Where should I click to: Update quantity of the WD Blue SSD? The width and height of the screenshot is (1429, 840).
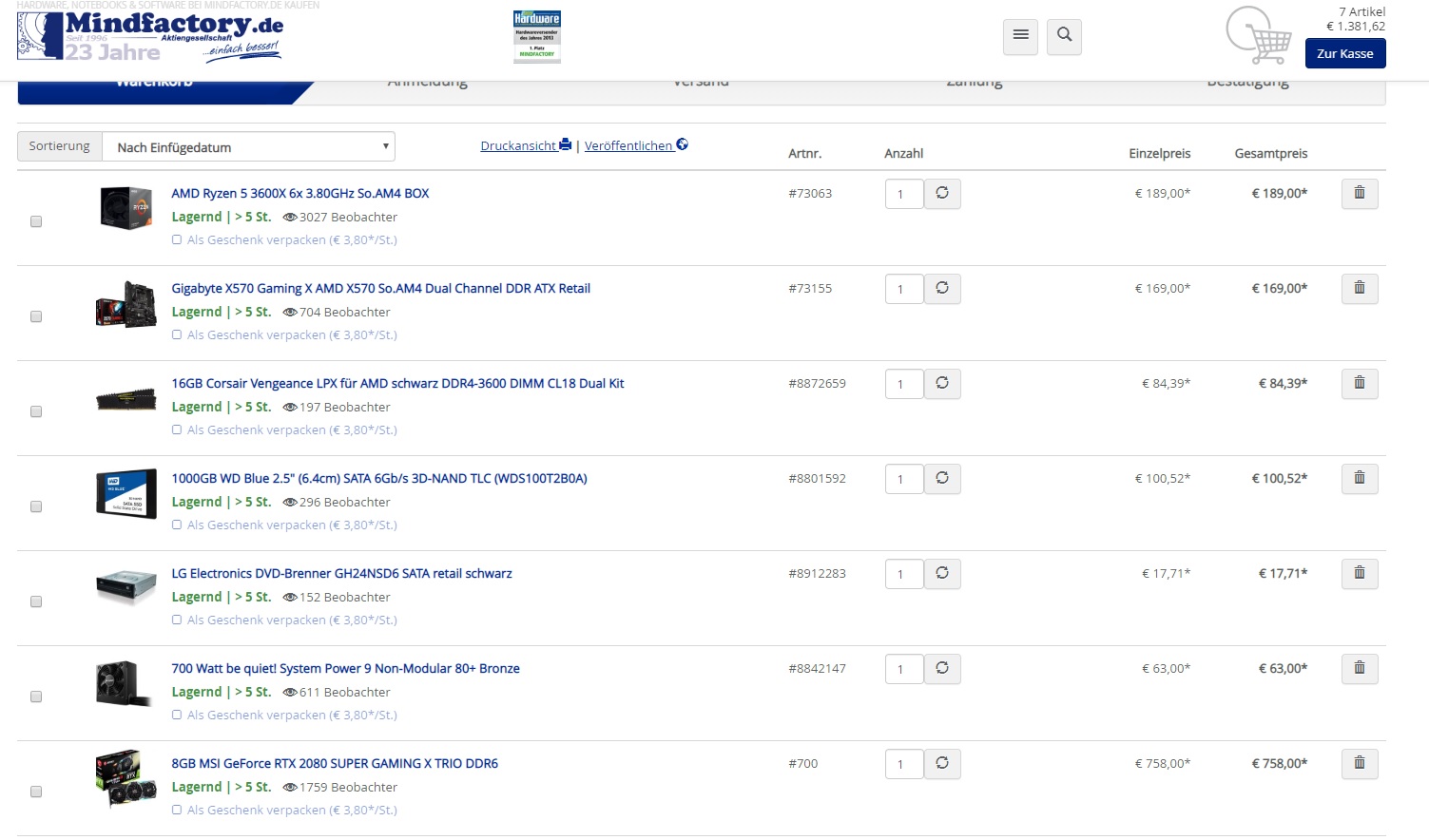click(942, 479)
